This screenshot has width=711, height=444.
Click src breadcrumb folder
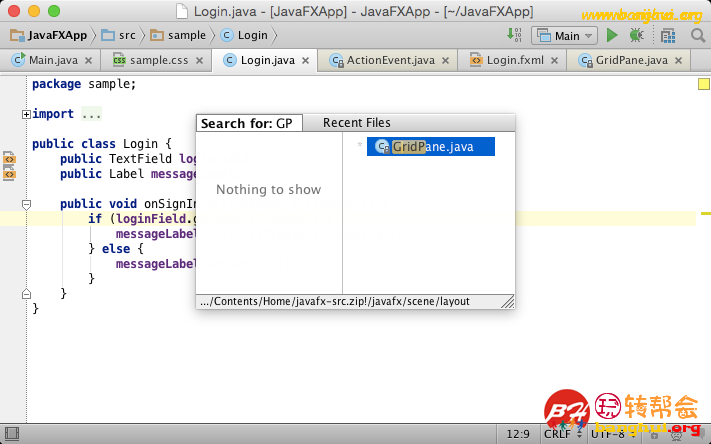[x=118, y=35]
